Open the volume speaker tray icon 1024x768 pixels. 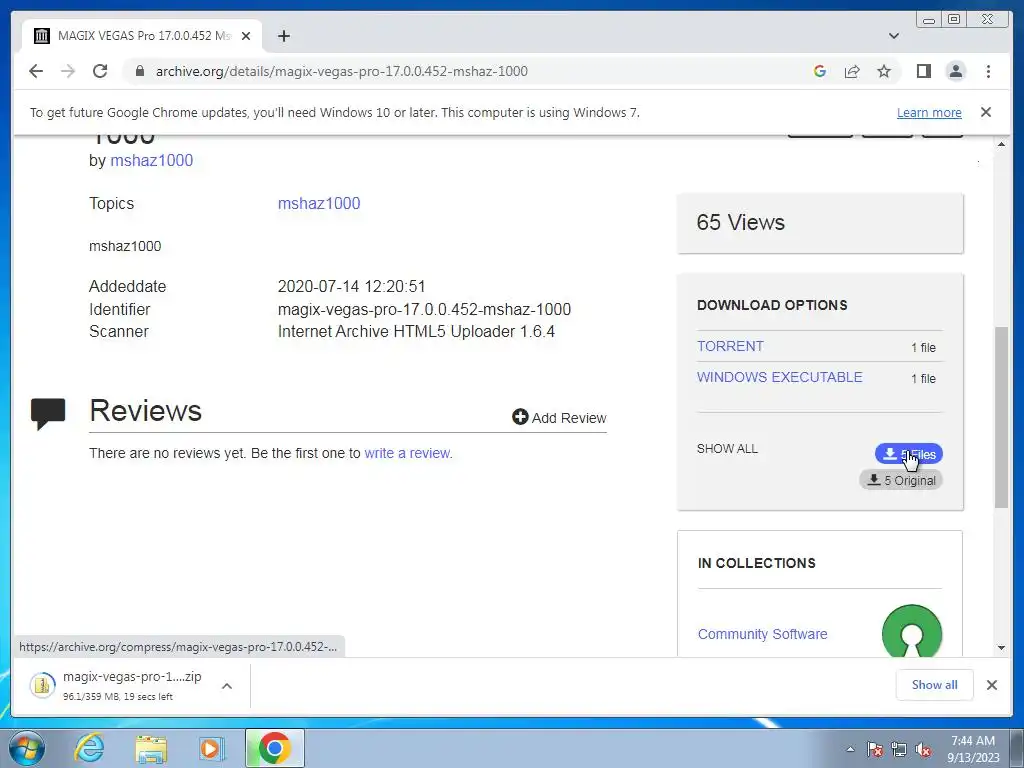pyautogui.click(x=923, y=749)
